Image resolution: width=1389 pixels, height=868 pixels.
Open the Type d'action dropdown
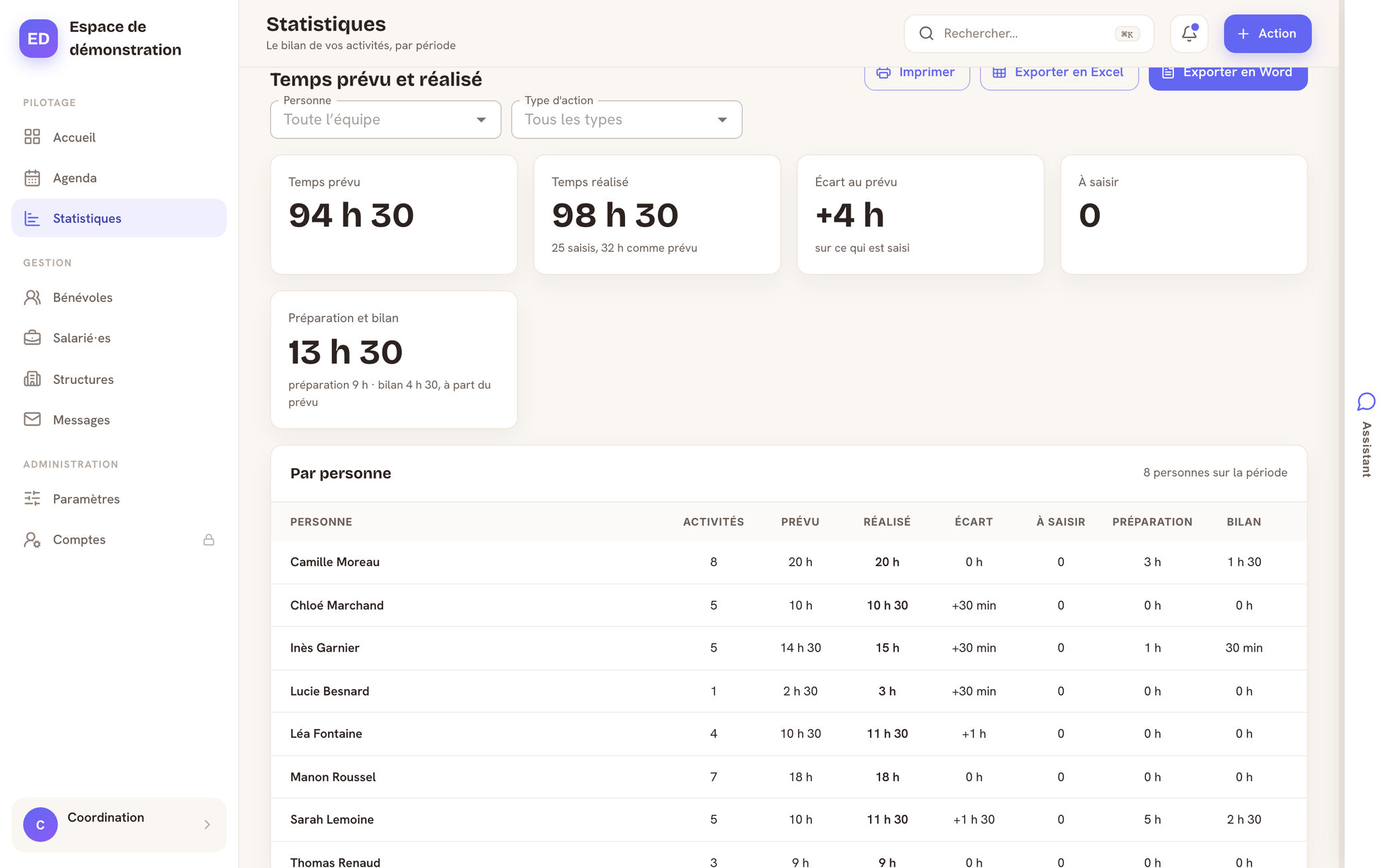pos(627,120)
